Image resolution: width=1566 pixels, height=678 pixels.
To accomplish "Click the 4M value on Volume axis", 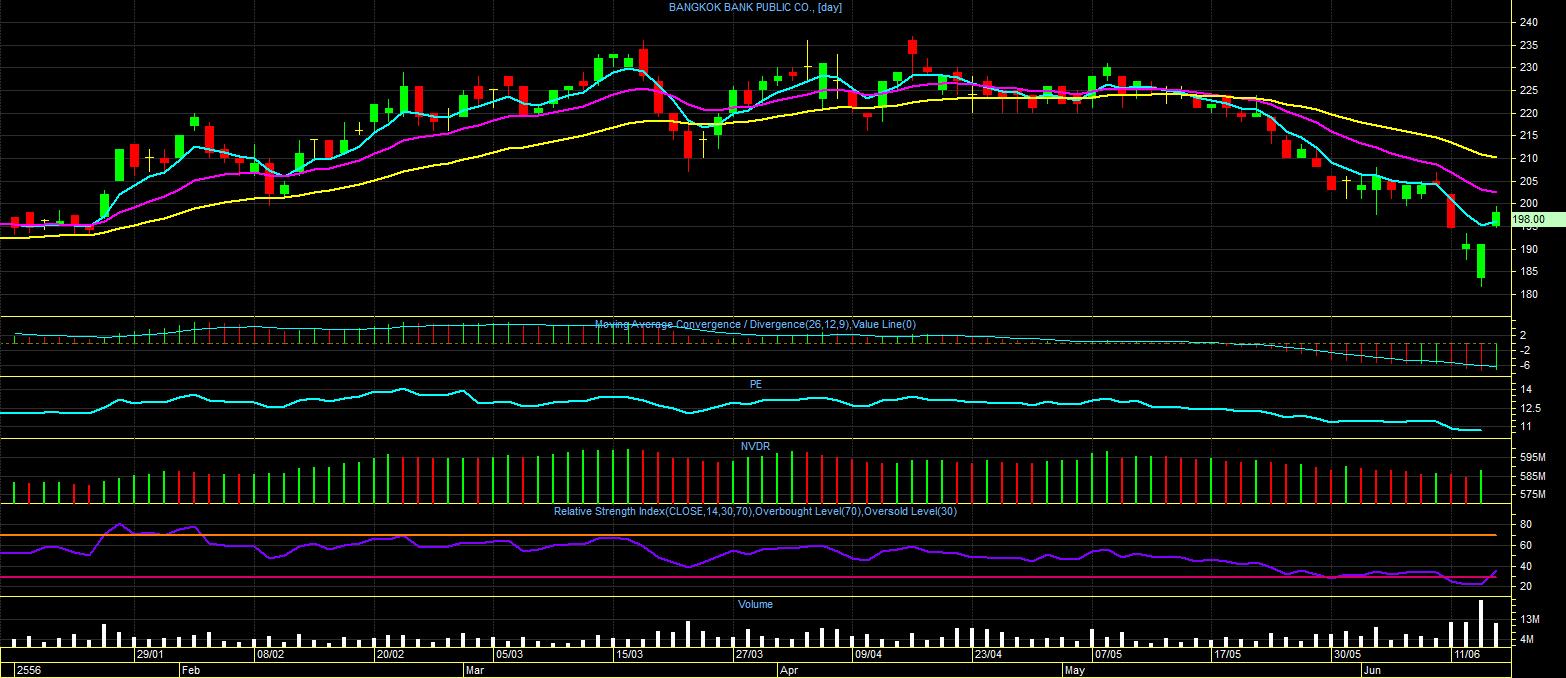I will click(x=1527, y=638).
